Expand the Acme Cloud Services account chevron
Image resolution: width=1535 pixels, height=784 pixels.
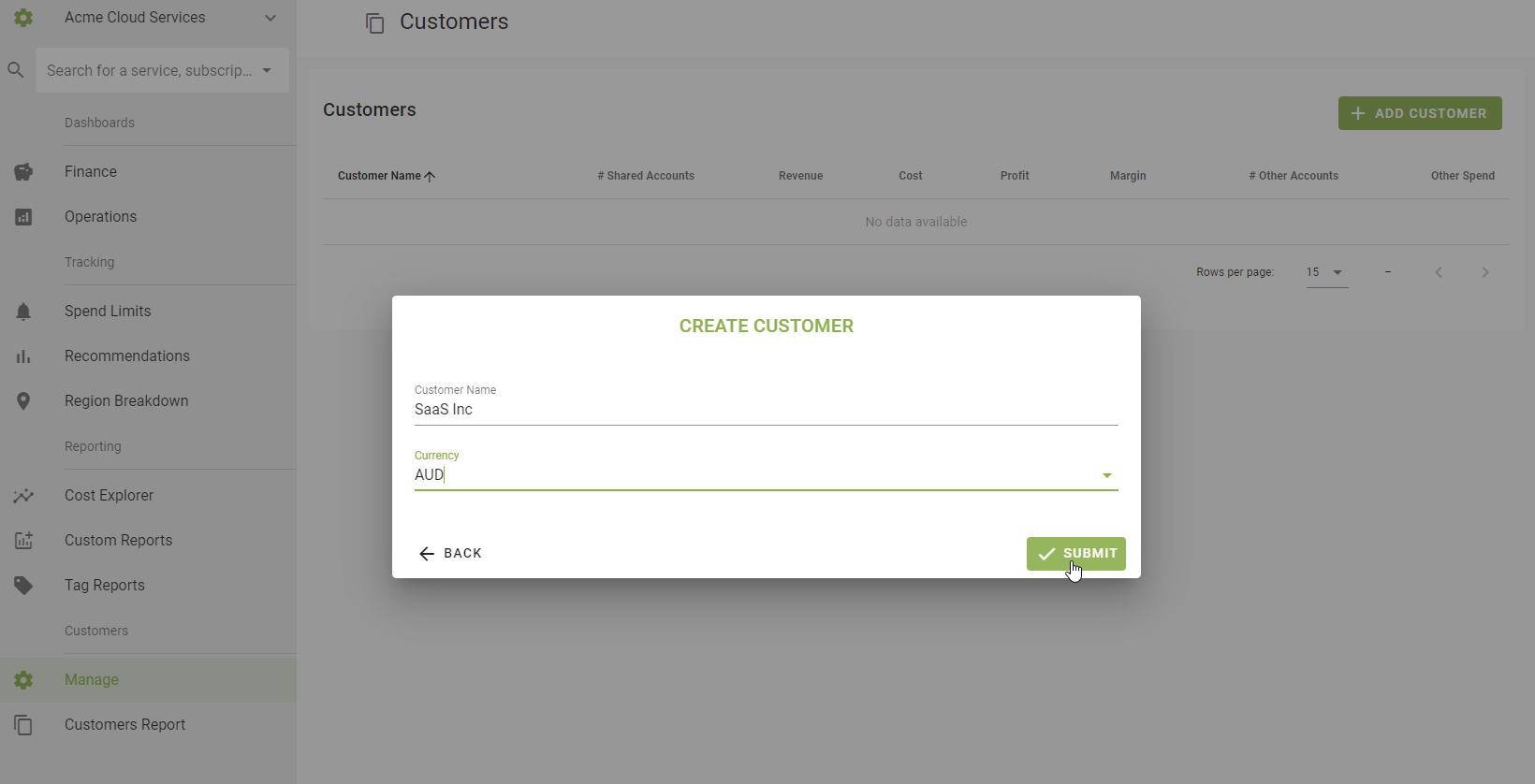click(270, 18)
